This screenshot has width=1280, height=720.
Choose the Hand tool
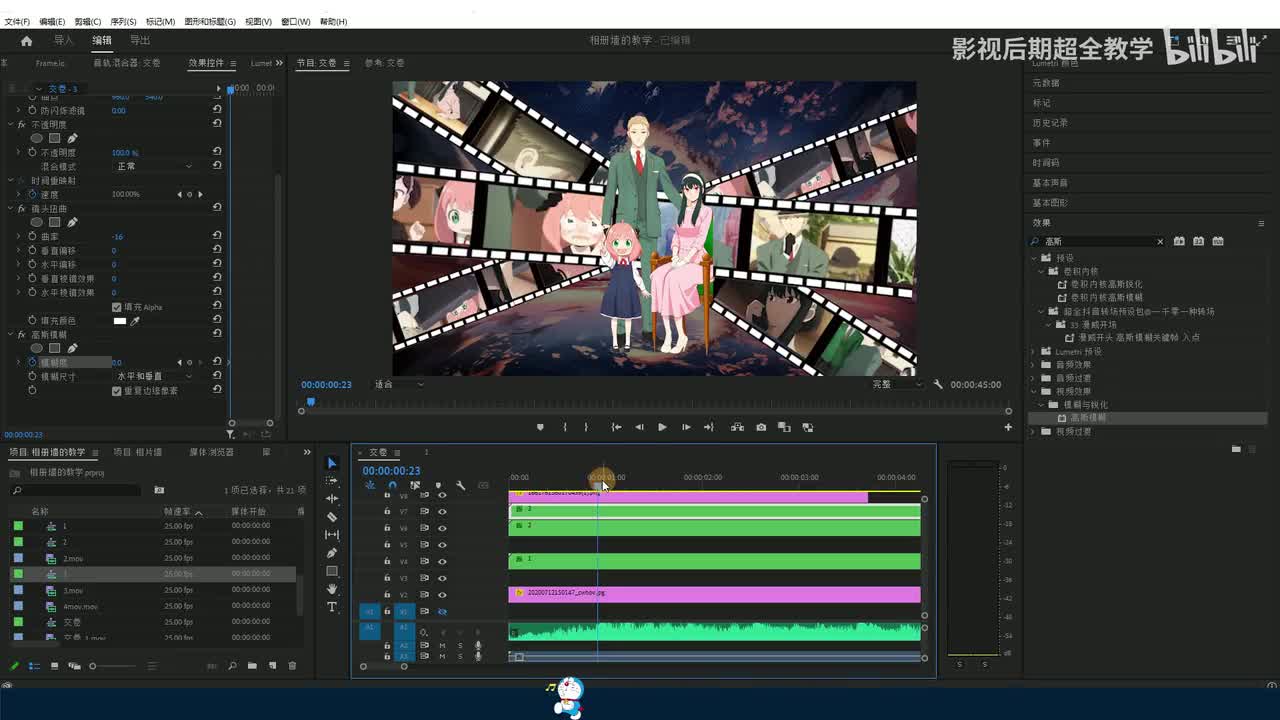pos(332,589)
